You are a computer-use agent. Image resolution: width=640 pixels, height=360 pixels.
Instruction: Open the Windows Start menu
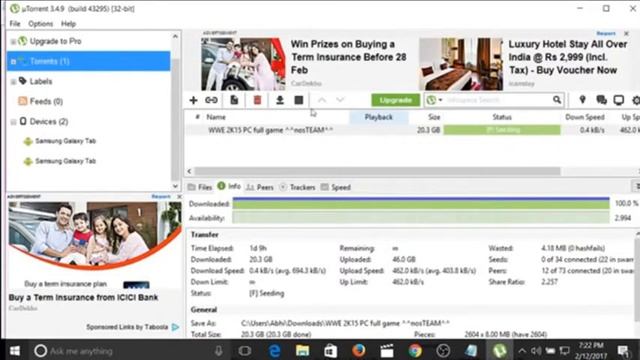[15, 351]
